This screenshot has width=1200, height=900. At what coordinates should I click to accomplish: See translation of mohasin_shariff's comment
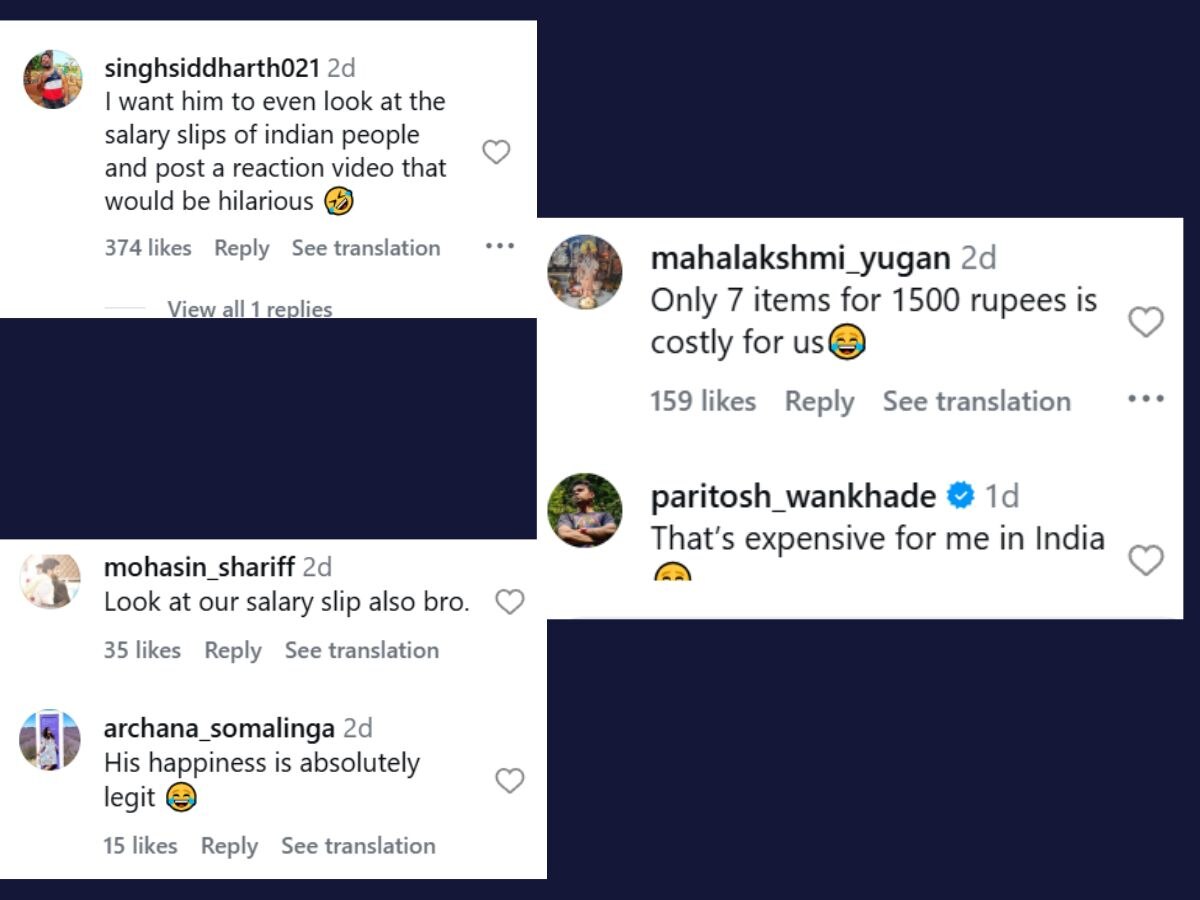[362, 651]
